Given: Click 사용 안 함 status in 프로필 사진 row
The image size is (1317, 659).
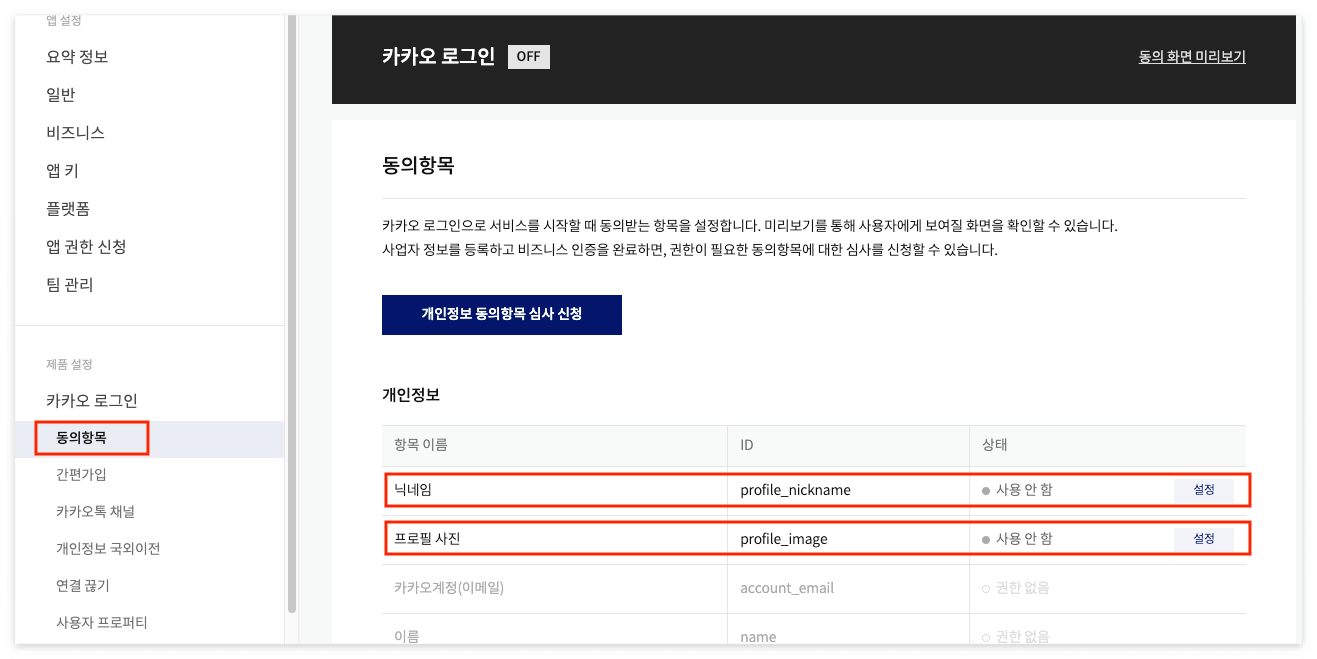Looking at the screenshot, I should 1017,538.
